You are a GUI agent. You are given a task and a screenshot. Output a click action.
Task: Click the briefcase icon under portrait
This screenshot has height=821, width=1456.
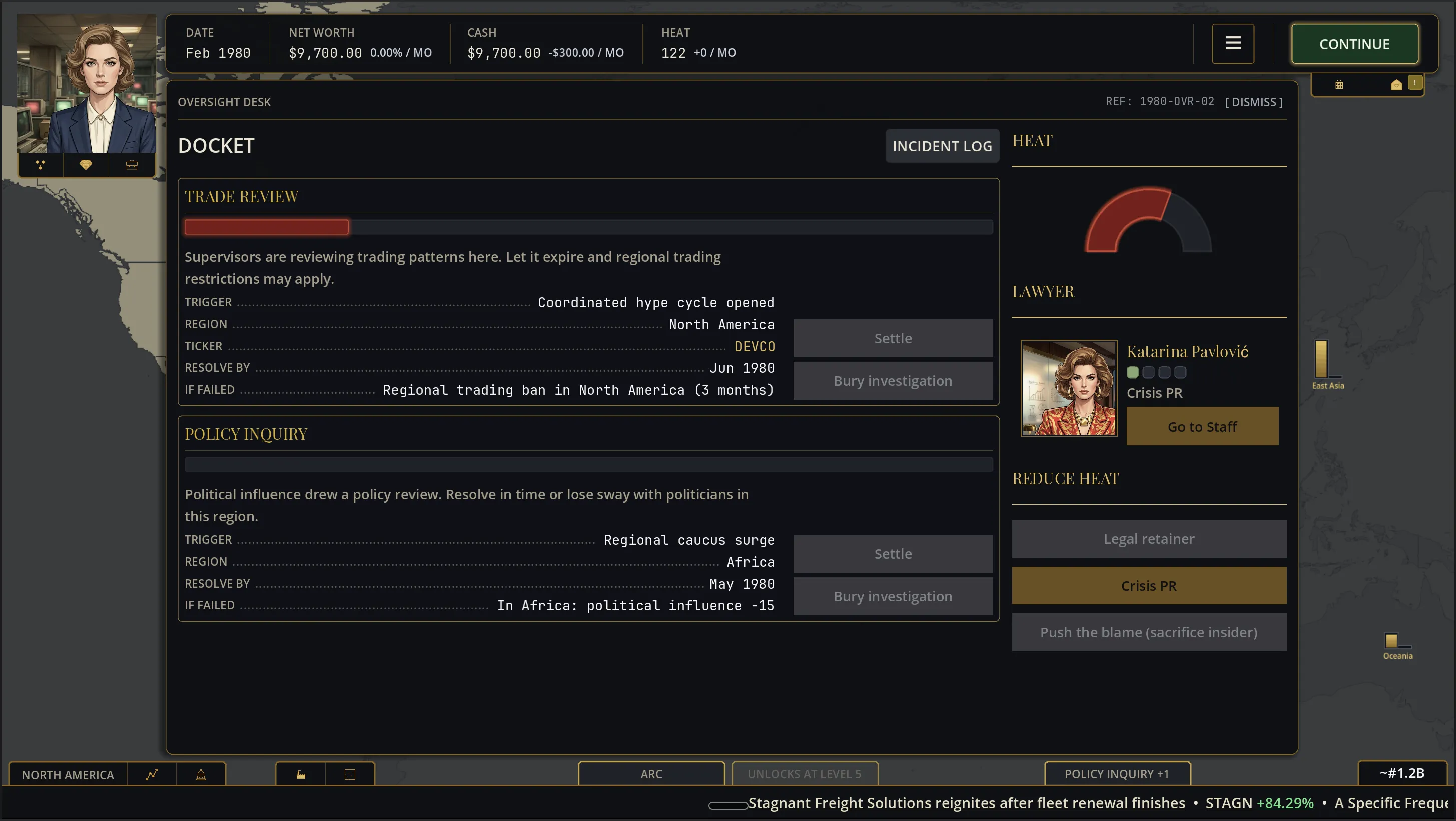[x=132, y=165]
